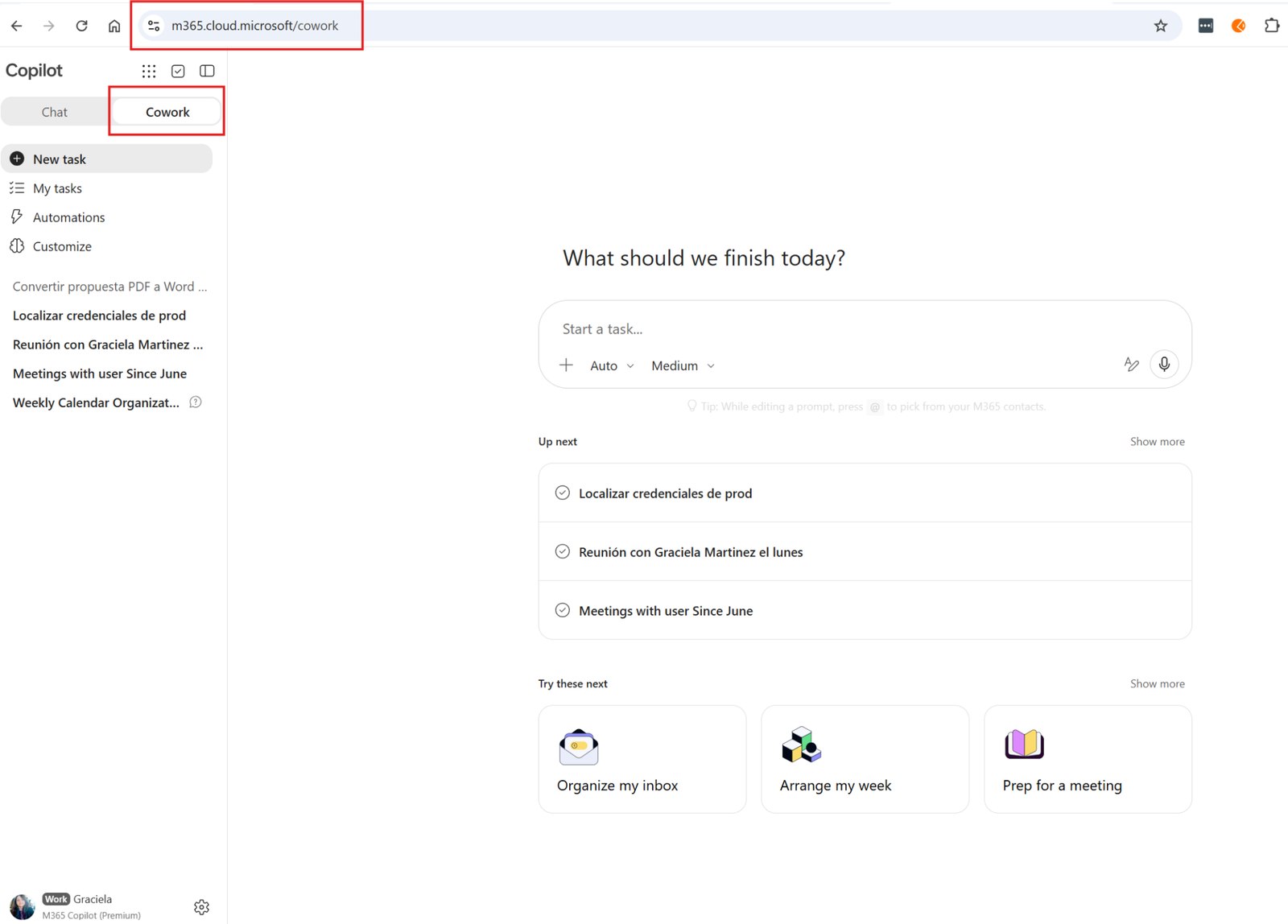The height and width of the screenshot is (924, 1288).
Task: Click the microphone voice input button
Action: pos(1164,365)
